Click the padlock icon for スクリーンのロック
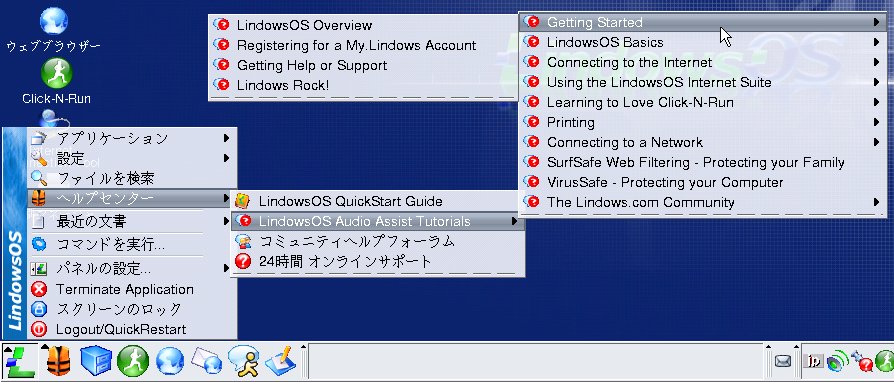Image resolution: width=894 pixels, height=382 pixels. tap(39, 310)
